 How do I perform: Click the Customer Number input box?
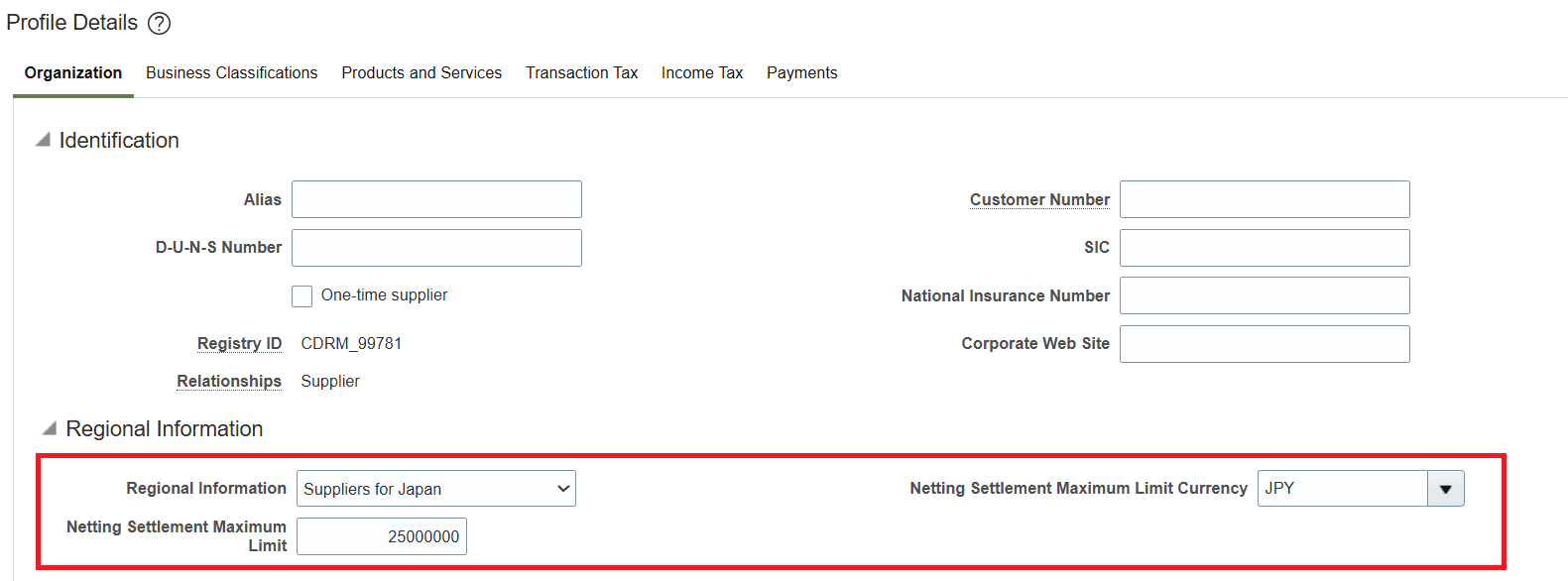click(1265, 199)
